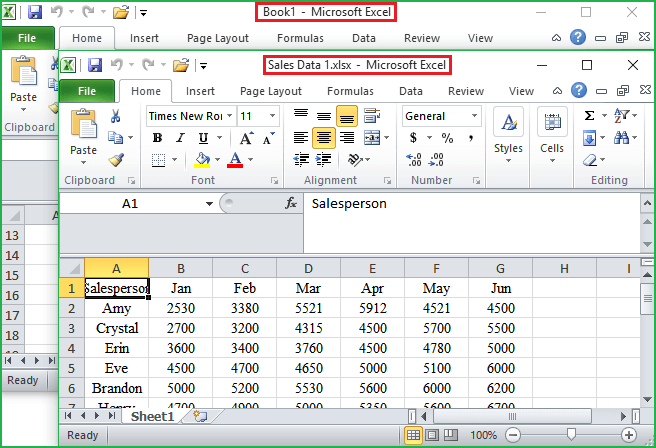Click the Find & Select binoculars icon
The height and width of the screenshot is (448, 656).
pyautogui.click(x=623, y=138)
